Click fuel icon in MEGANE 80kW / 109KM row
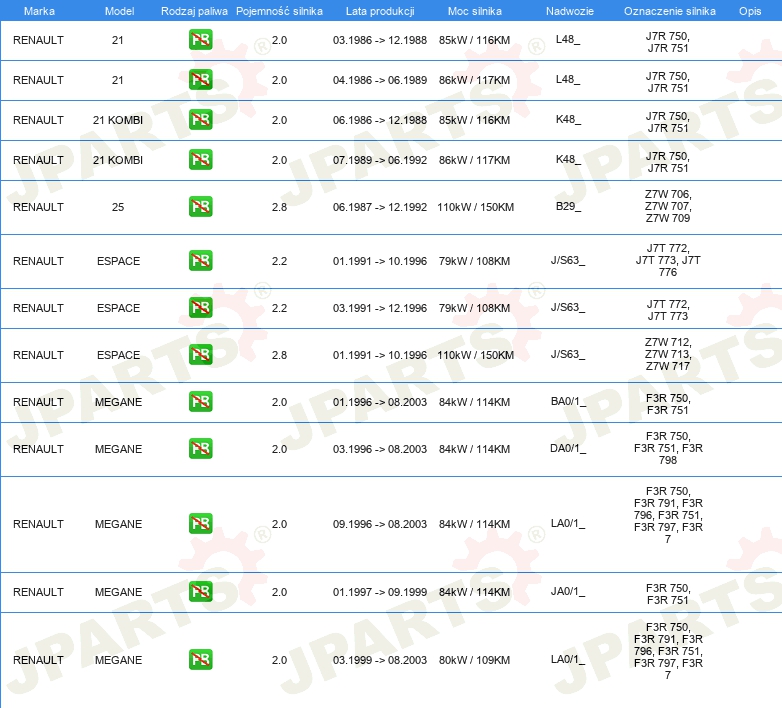Screen dimensions: 782x708 coord(200,659)
